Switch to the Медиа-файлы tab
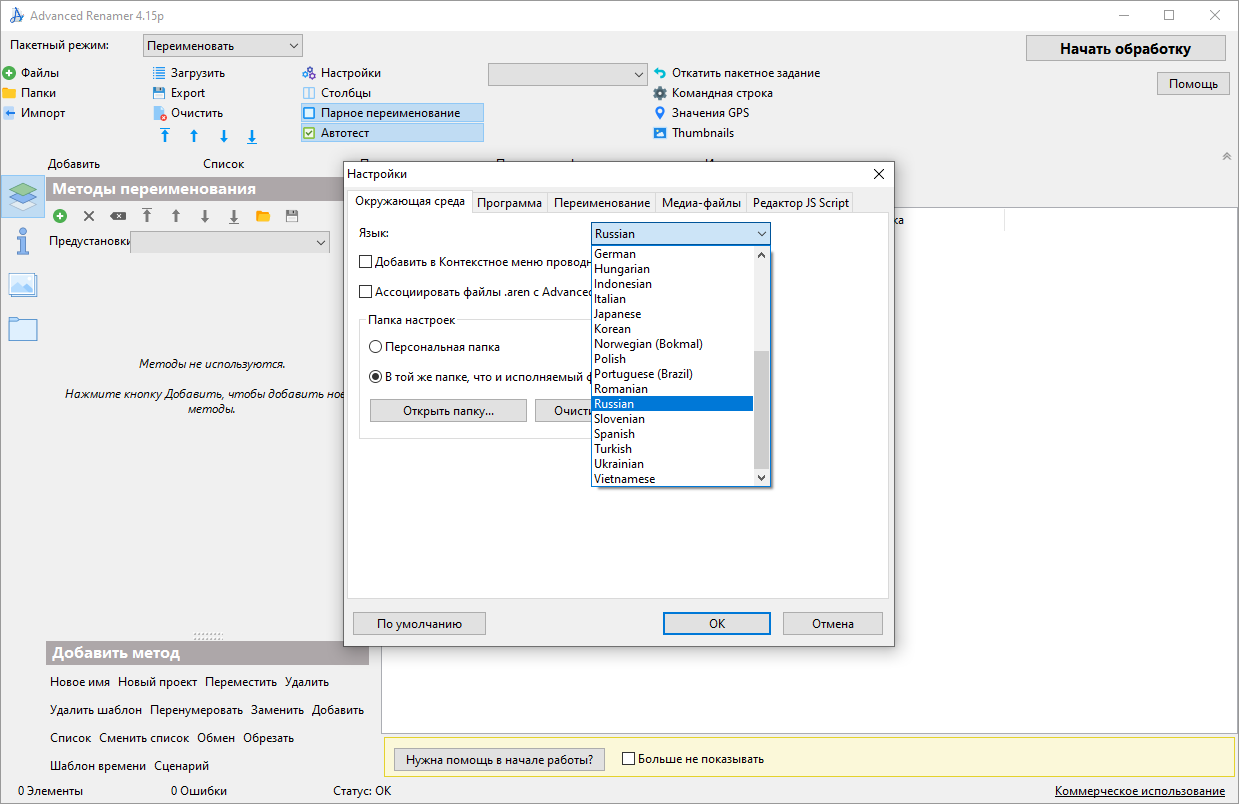 click(701, 202)
